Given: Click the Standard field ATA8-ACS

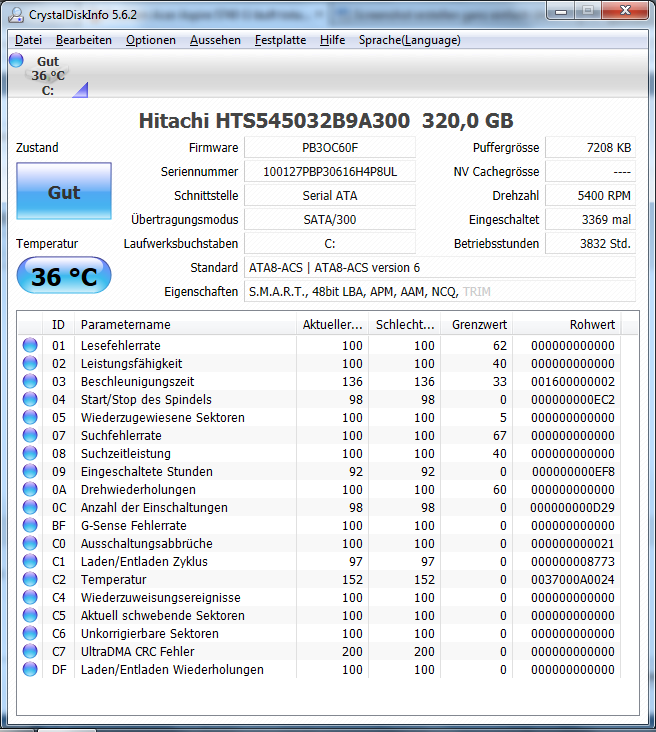Looking at the screenshot, I should pyautogui.click(x=440, y=267).
